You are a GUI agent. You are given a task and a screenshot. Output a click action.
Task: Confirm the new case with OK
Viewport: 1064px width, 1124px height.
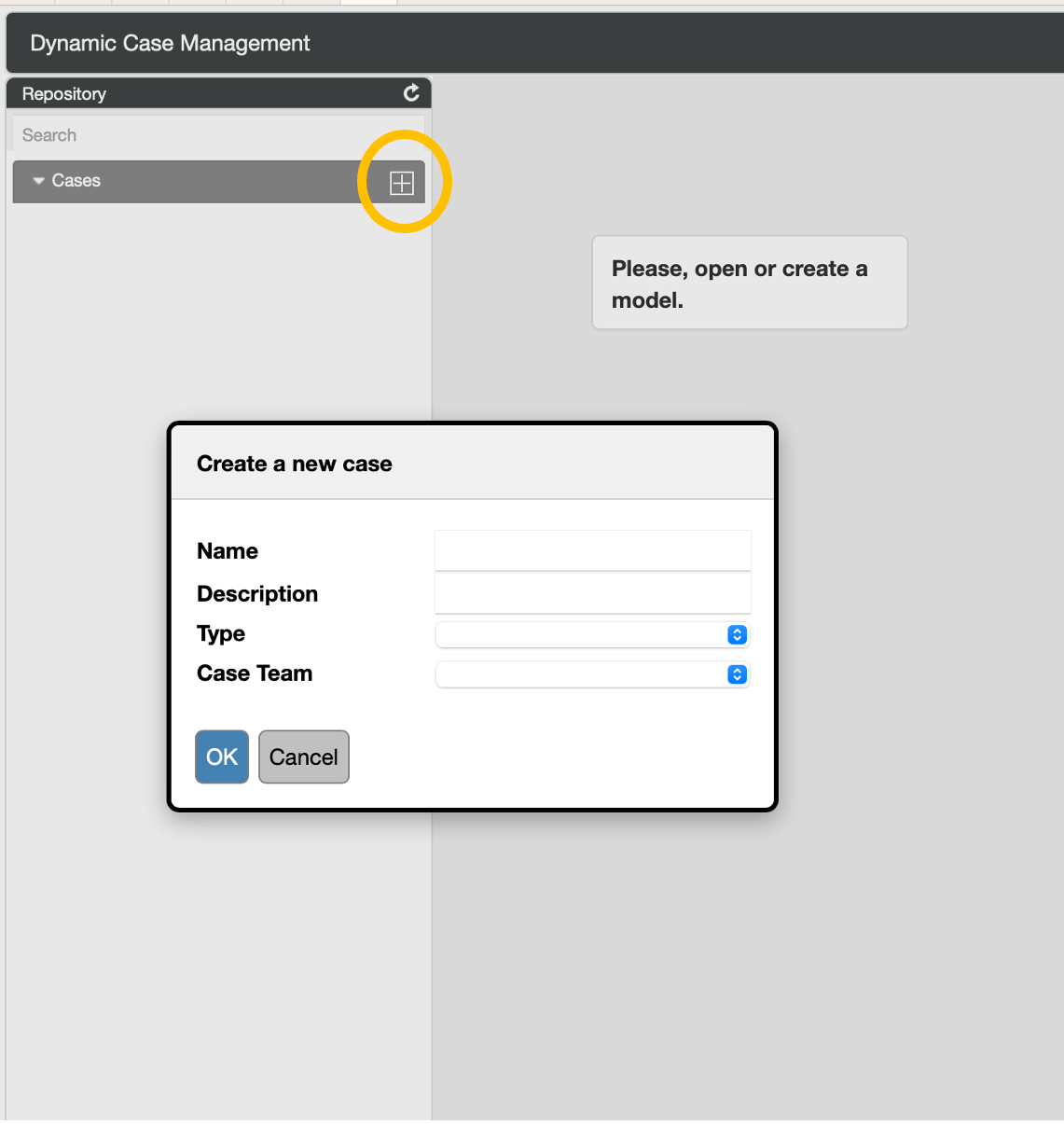[222, 756]
